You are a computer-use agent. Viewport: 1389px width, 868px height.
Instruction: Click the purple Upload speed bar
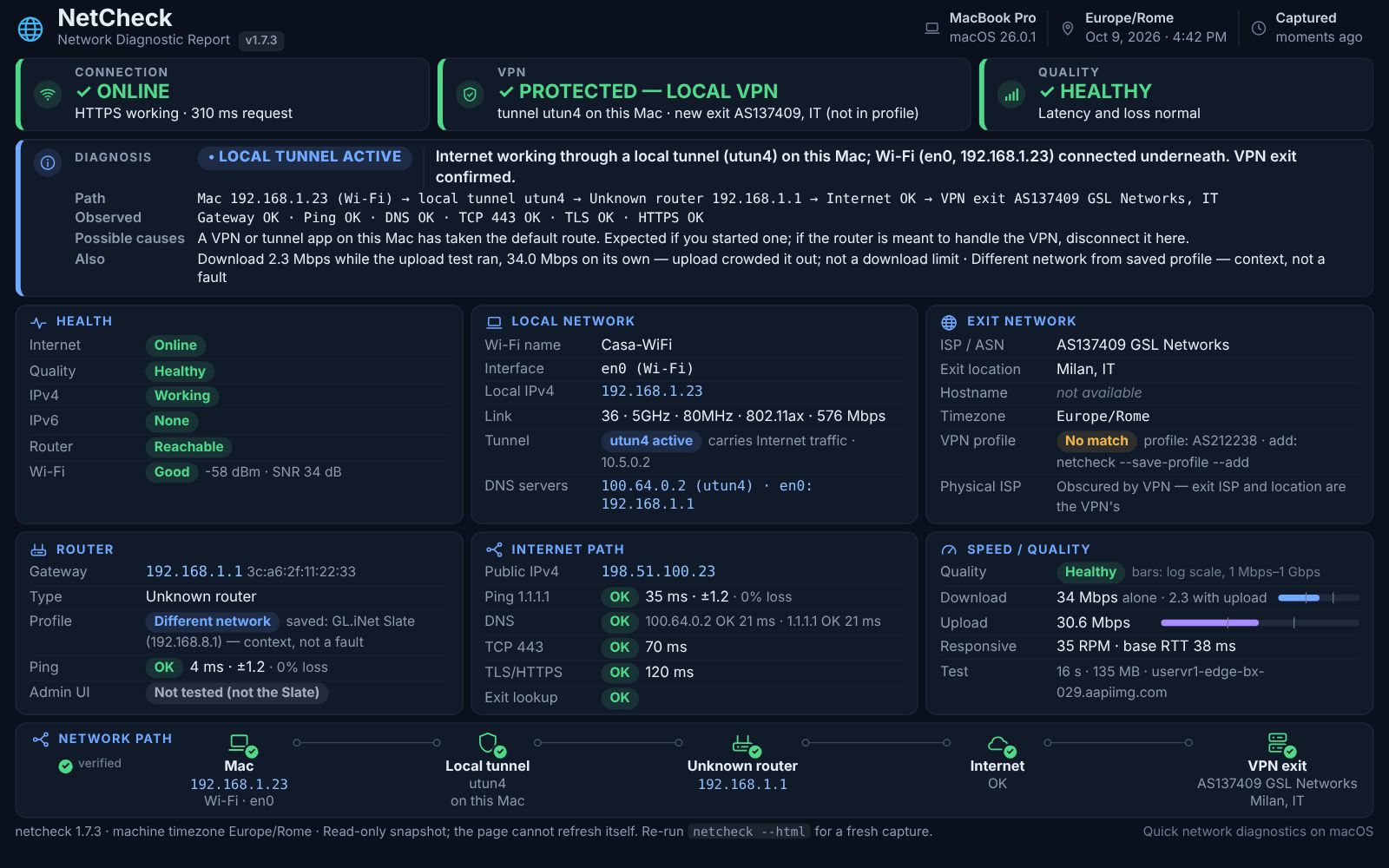click(1261, 623)
